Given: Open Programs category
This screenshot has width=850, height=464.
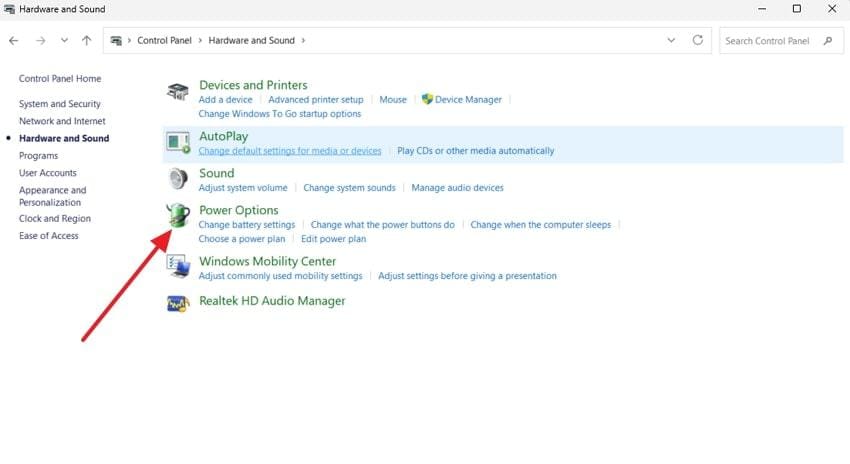Looking at the screenshot, I should (38, 156).
